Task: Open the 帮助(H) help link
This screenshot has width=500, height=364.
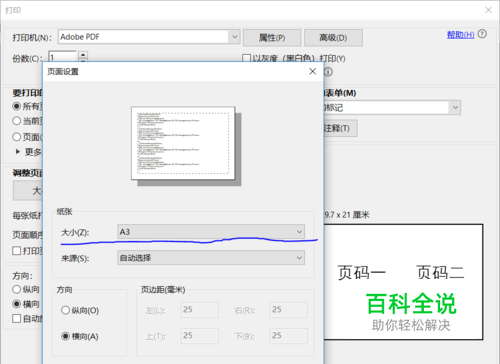Action: 460,34
